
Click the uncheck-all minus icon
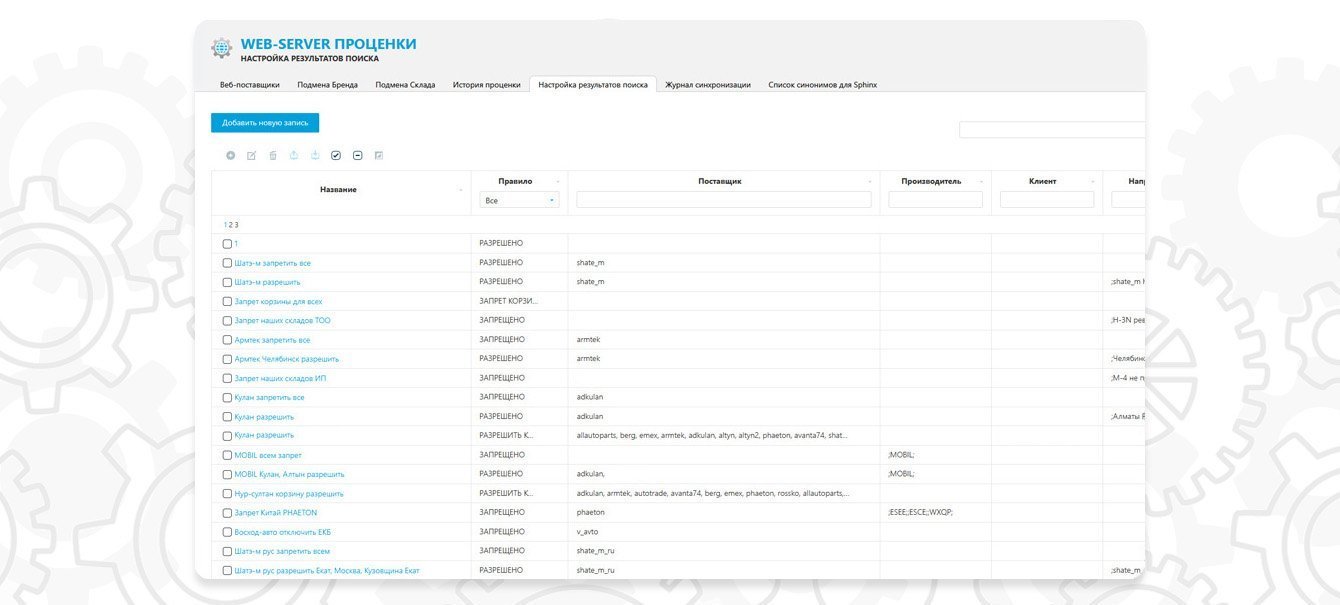pos(358,155)
